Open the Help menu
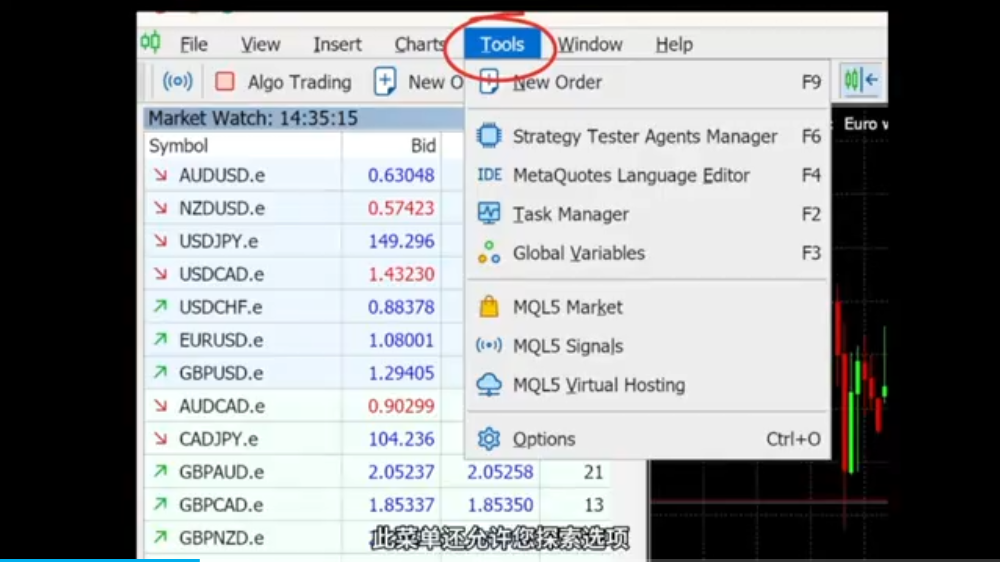The image size is (1000, 562). 674,45
